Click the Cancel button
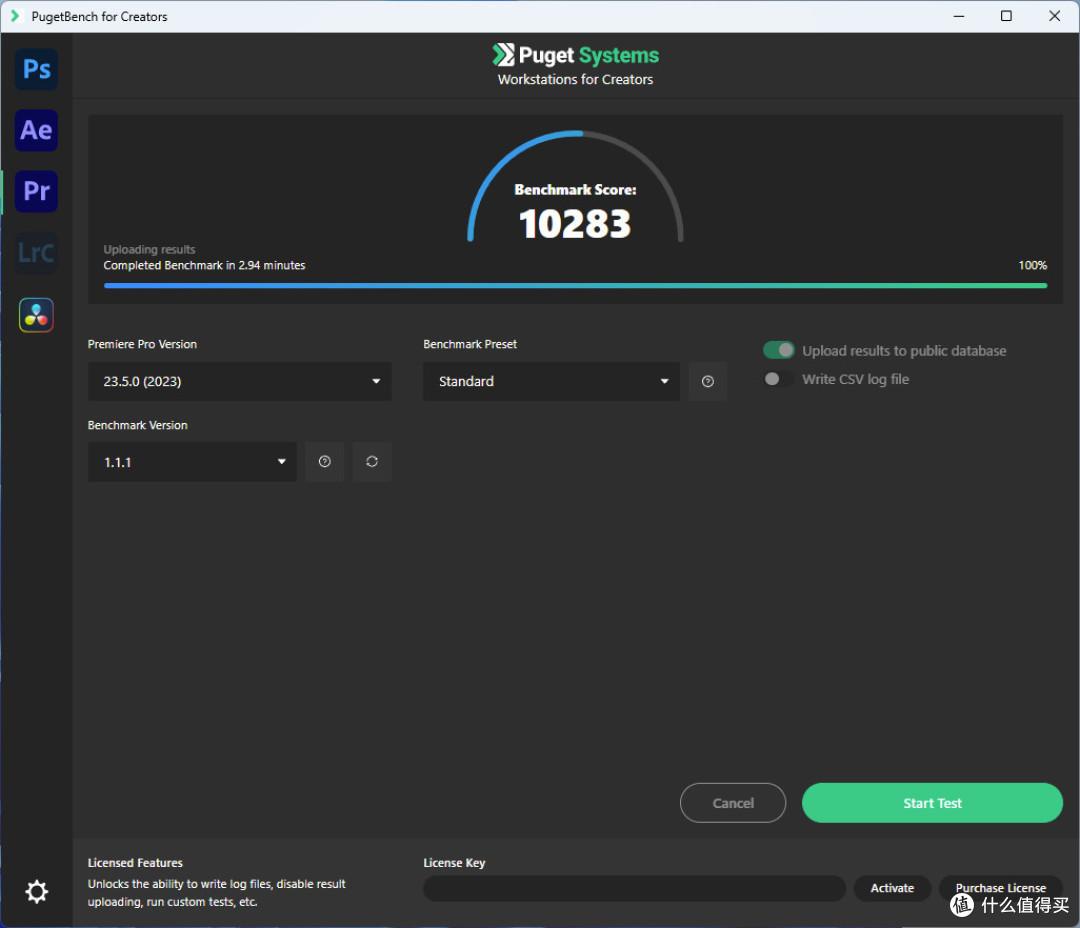1080x928 pixels. 733,803
